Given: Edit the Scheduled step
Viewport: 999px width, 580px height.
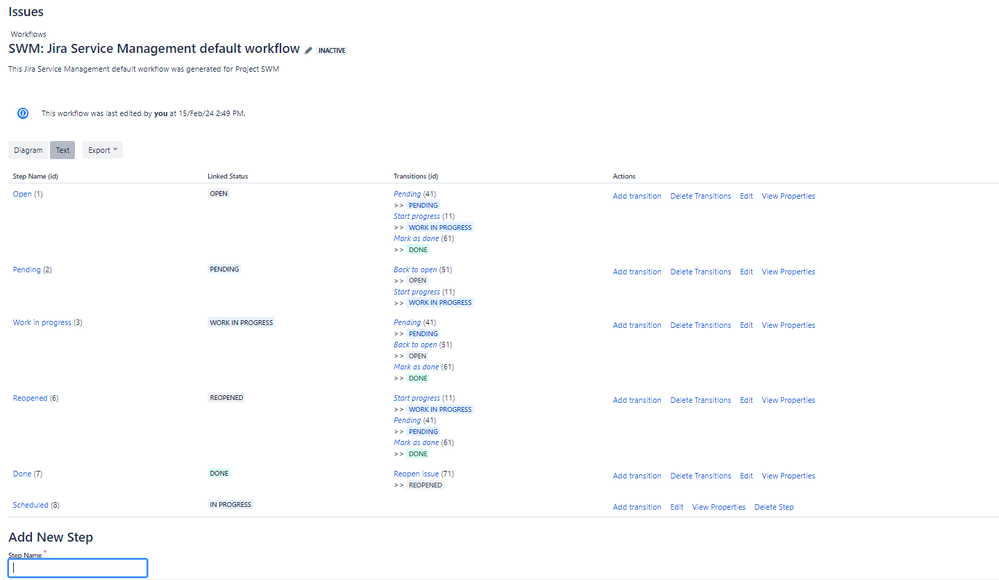Looking at the screenshot, I should click(677, 507).
